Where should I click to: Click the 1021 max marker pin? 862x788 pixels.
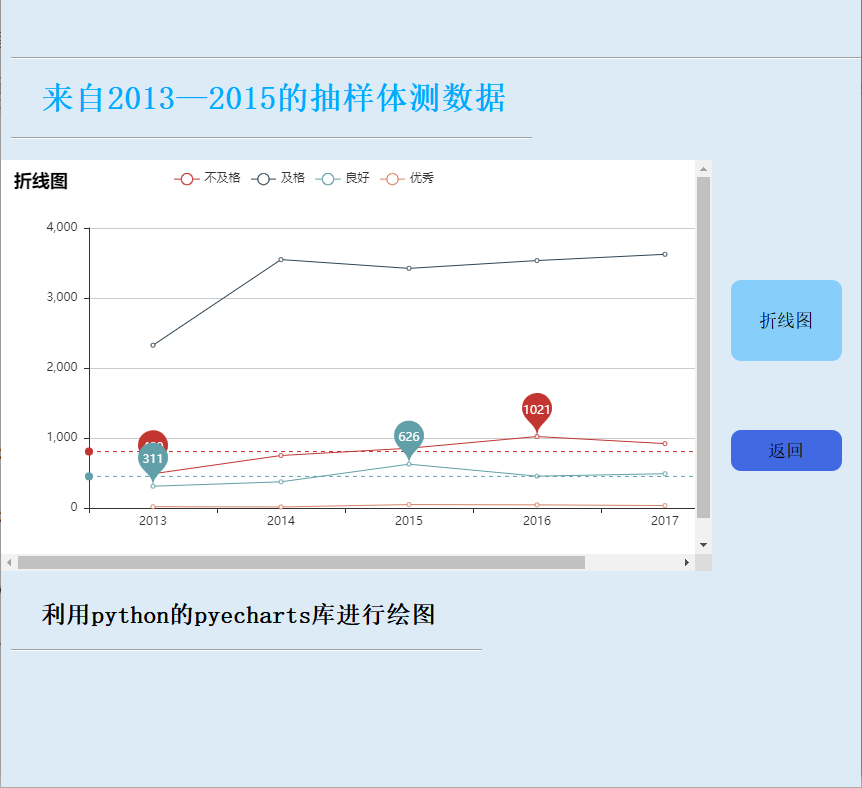click(537, 412)
